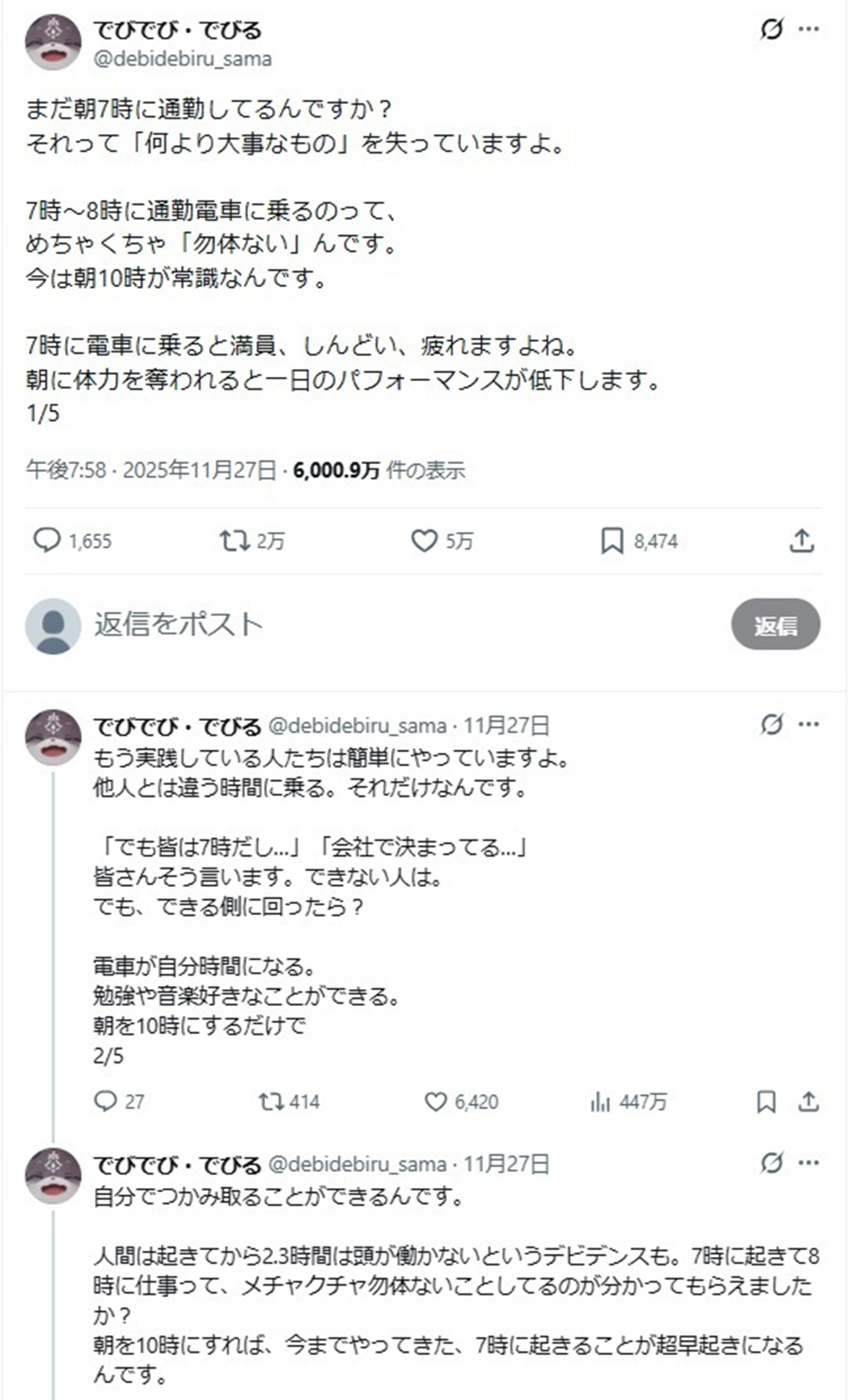Viewport: 866px width, 1400px height.
Task: Open @debidebiru_sama handle link in main post
Action: [183, 59]
